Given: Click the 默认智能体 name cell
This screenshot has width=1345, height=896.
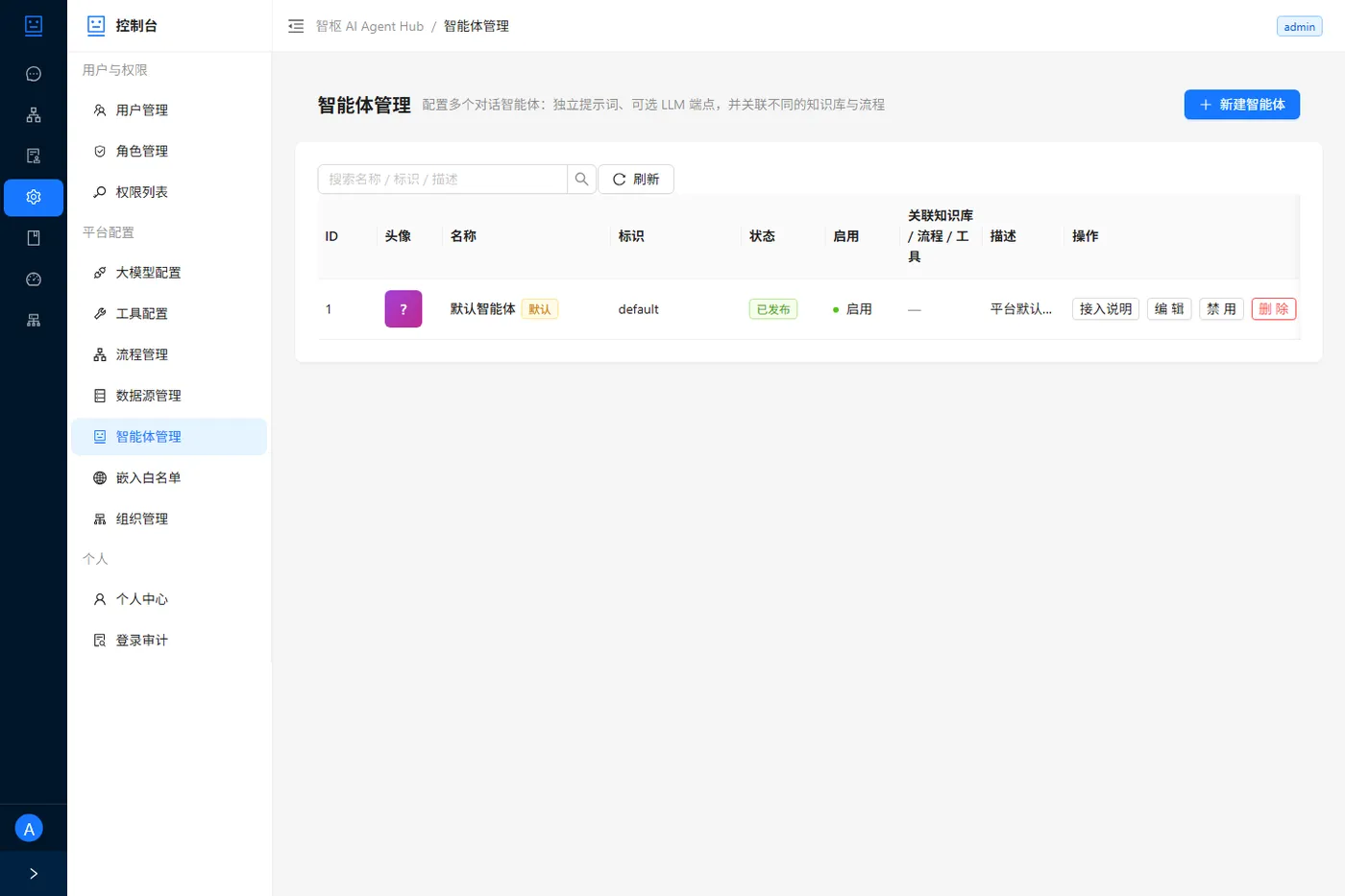Looking at the screenshot, I should (483, 309).
